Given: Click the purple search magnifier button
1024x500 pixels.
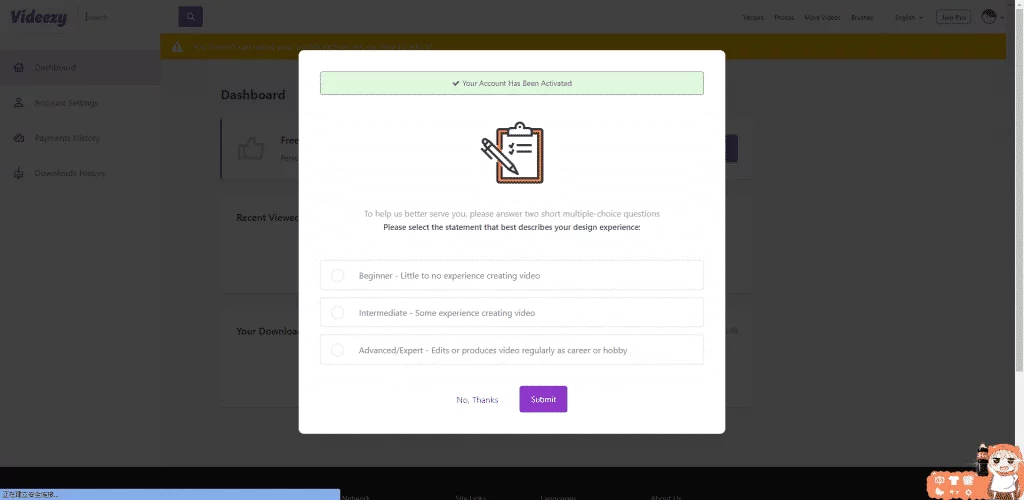Looking at the screenshot, I should point(191,17).
